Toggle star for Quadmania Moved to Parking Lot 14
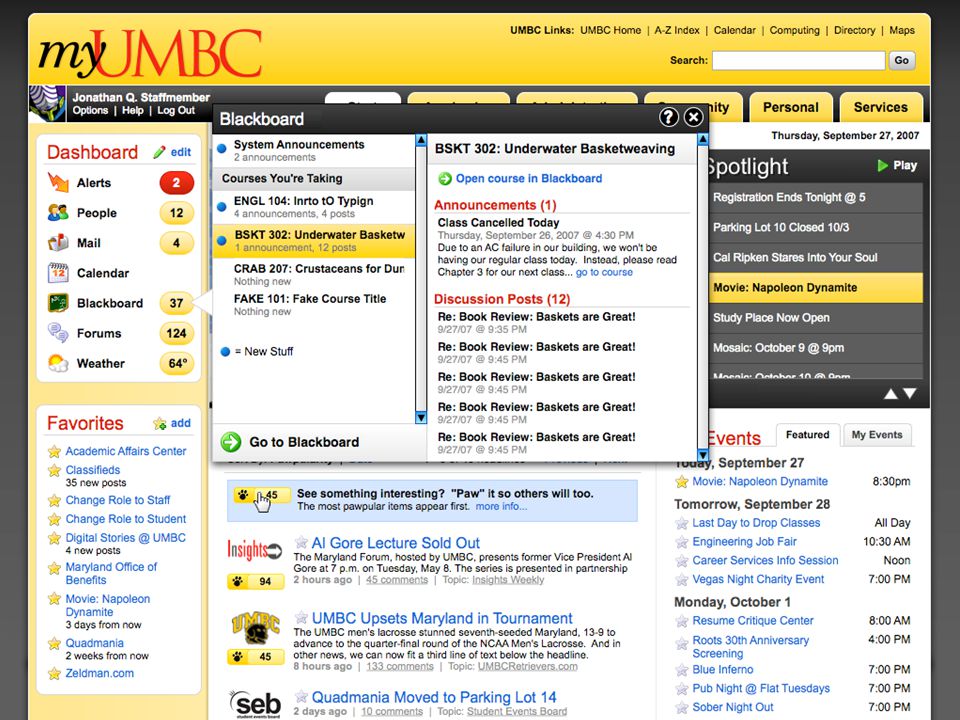This screenshot has height=720, width=960. (301, 697)
